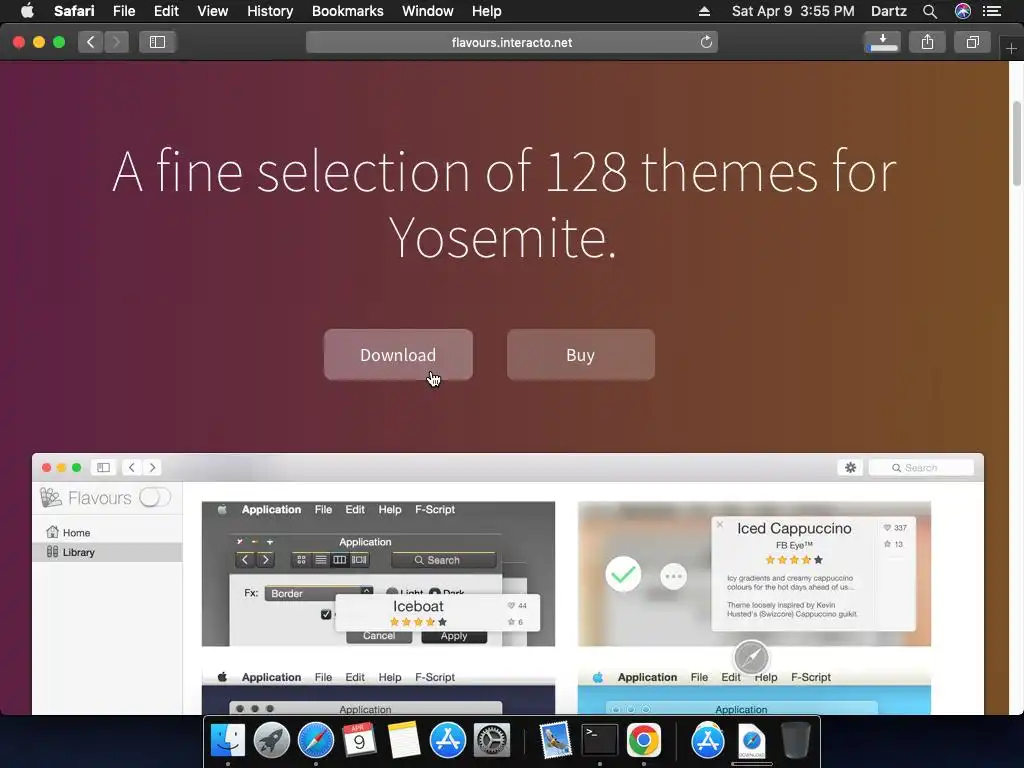1024x768 pixels.
Task: Open the leftmost App Store icon in the Dock
Action: click(x=447, y=741)
